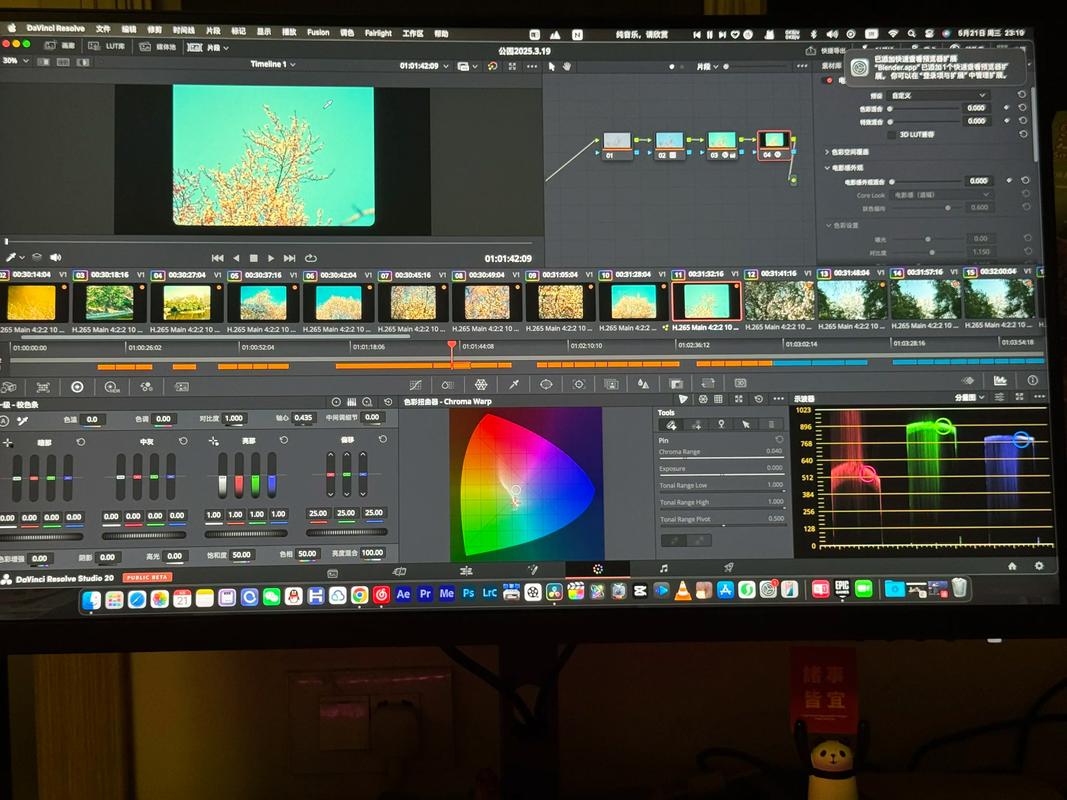
Task: Click the Quick Export button
Action: (825, 51)
